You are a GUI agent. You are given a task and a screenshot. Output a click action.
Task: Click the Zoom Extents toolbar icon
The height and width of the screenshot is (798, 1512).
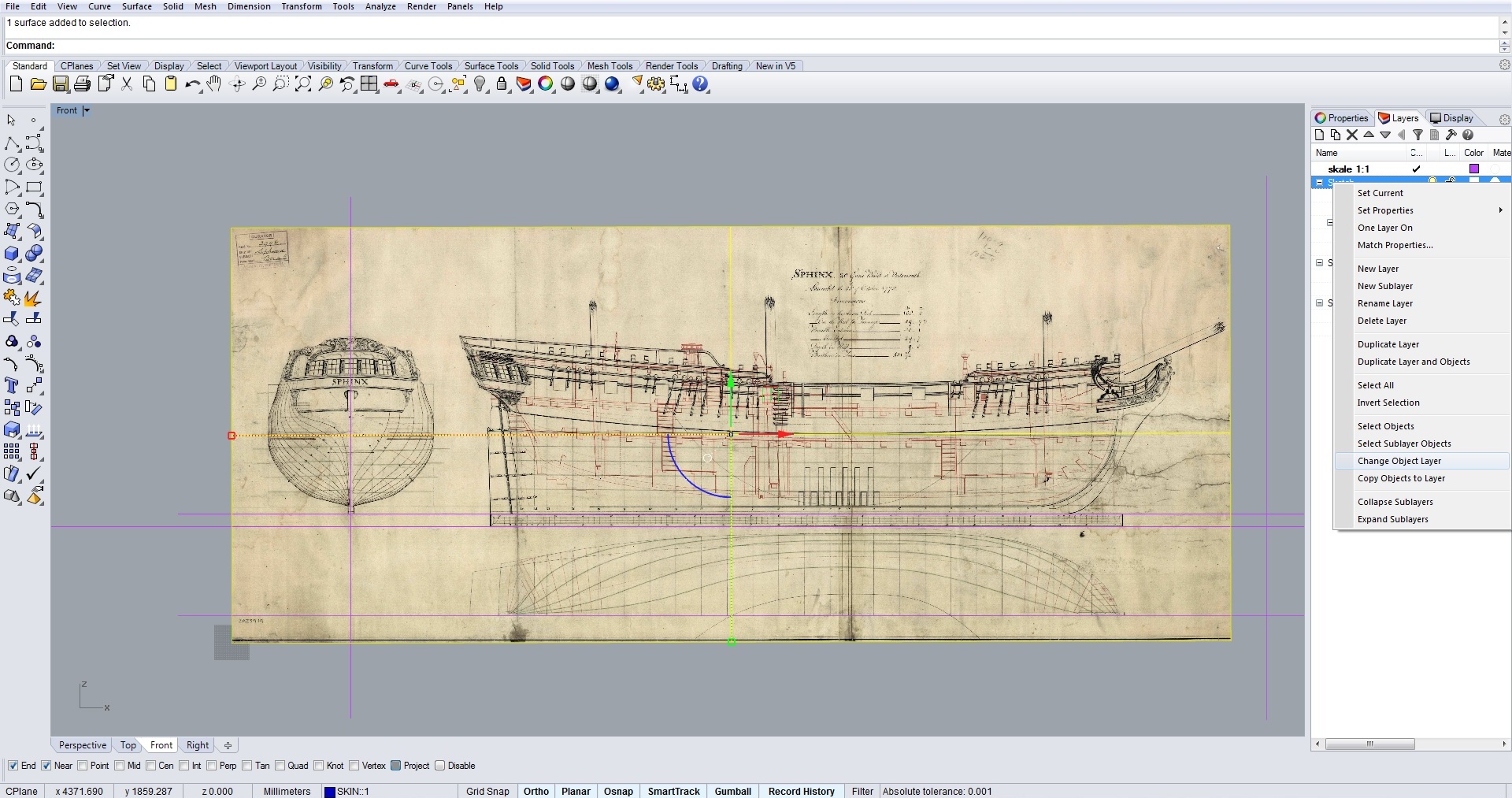coord(303,84)
